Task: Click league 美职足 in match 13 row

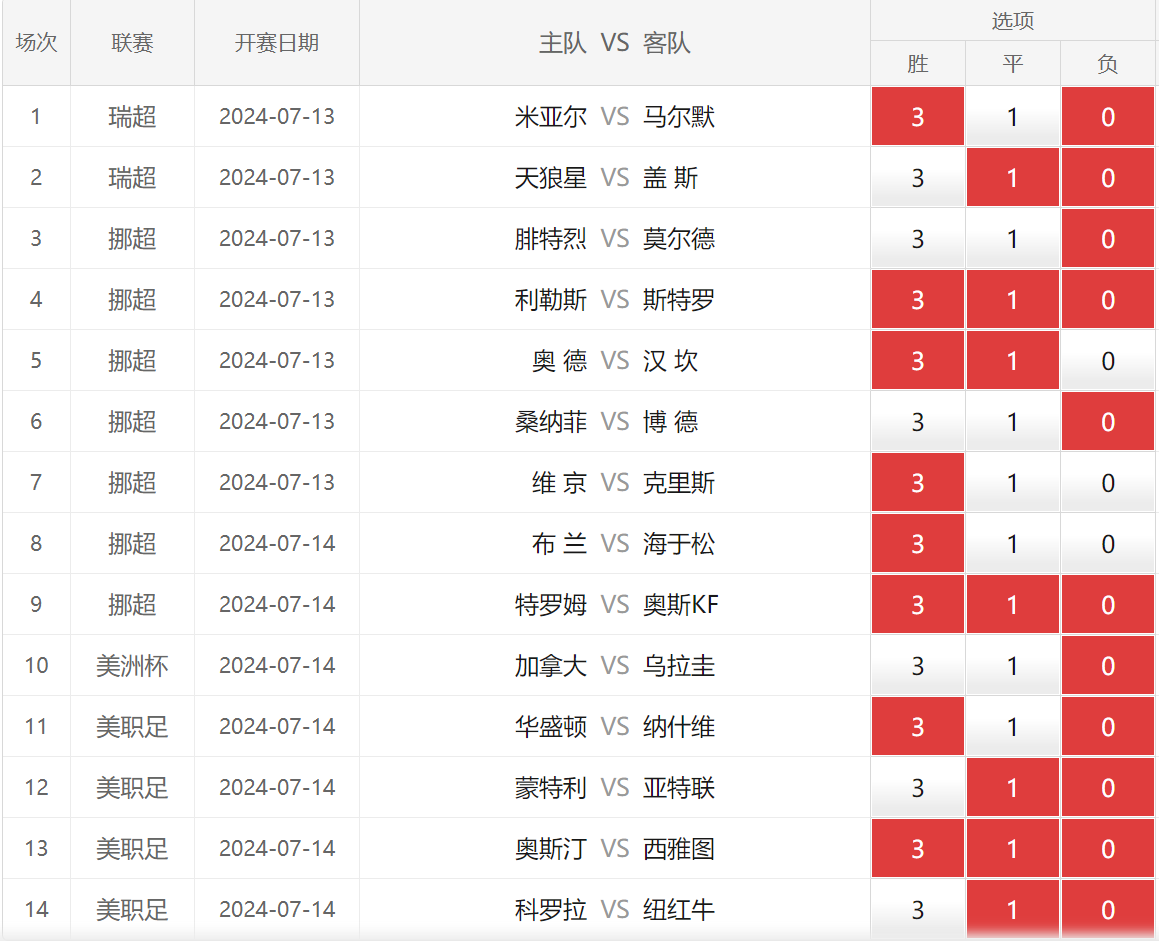Action: [x=132, y=848]
